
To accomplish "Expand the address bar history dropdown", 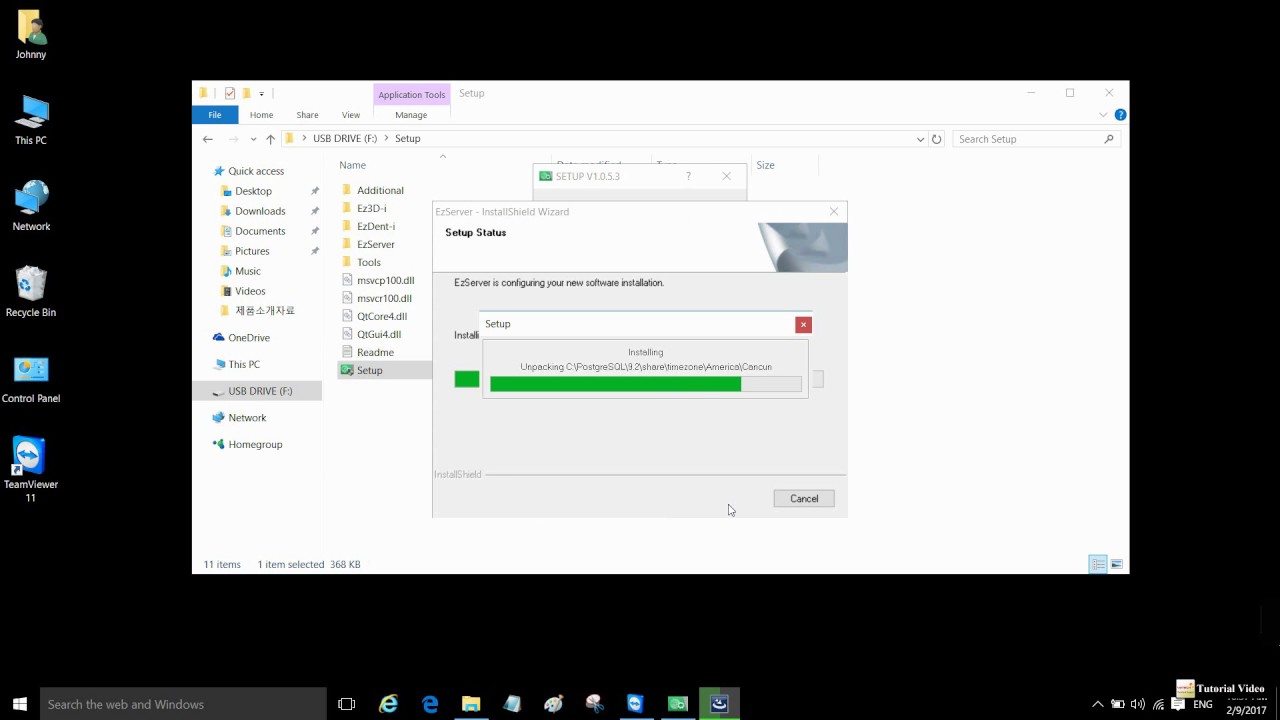I will coord(920,139).
